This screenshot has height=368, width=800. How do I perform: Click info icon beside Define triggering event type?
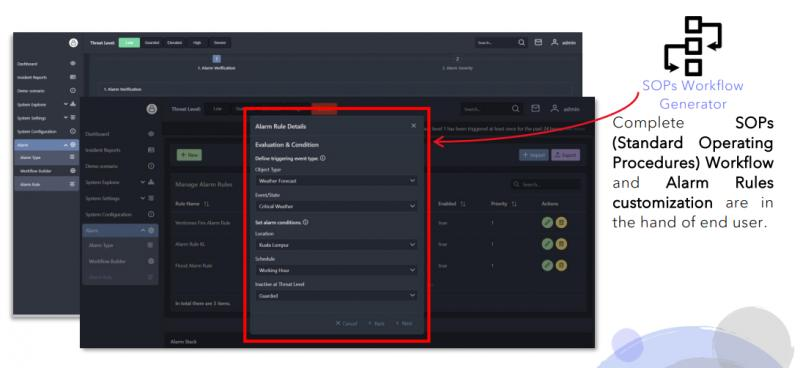tap(322, 158)
